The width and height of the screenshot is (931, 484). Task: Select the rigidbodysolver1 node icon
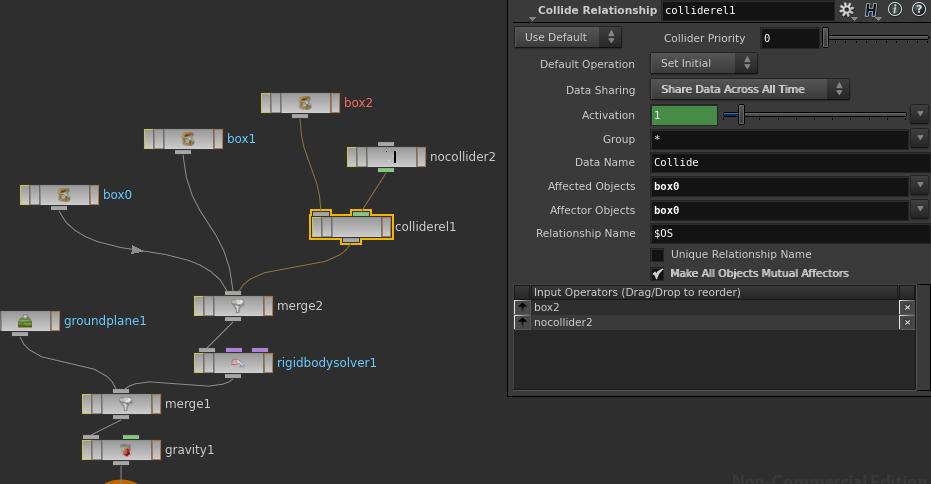237,363
